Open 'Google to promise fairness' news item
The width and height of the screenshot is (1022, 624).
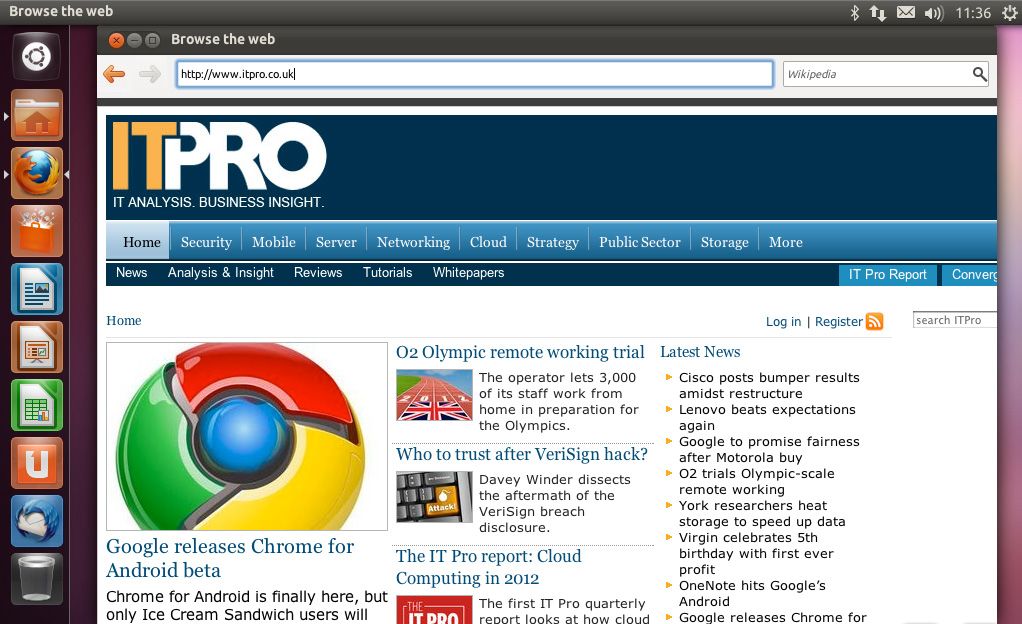769,449
